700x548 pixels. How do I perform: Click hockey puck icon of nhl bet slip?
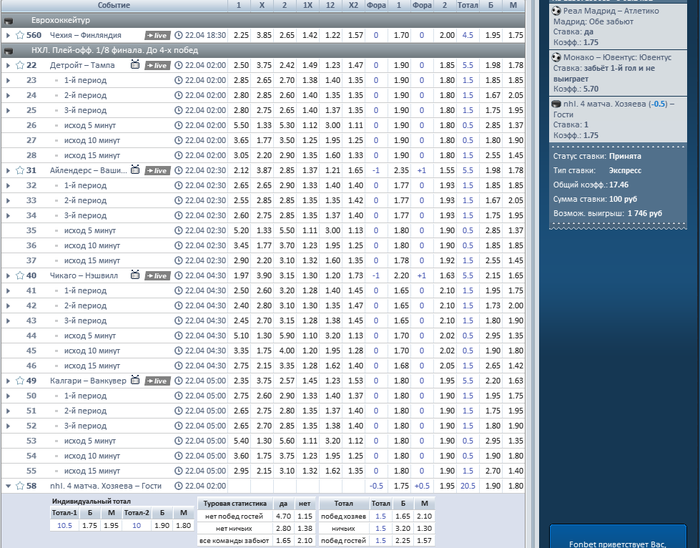[x=556, y=104]
